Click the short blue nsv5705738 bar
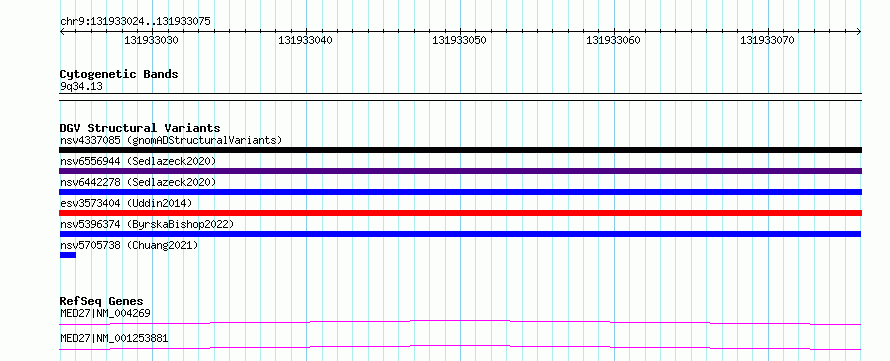The height and width of the screenshot is (361, 890). [x=68, y=255]
